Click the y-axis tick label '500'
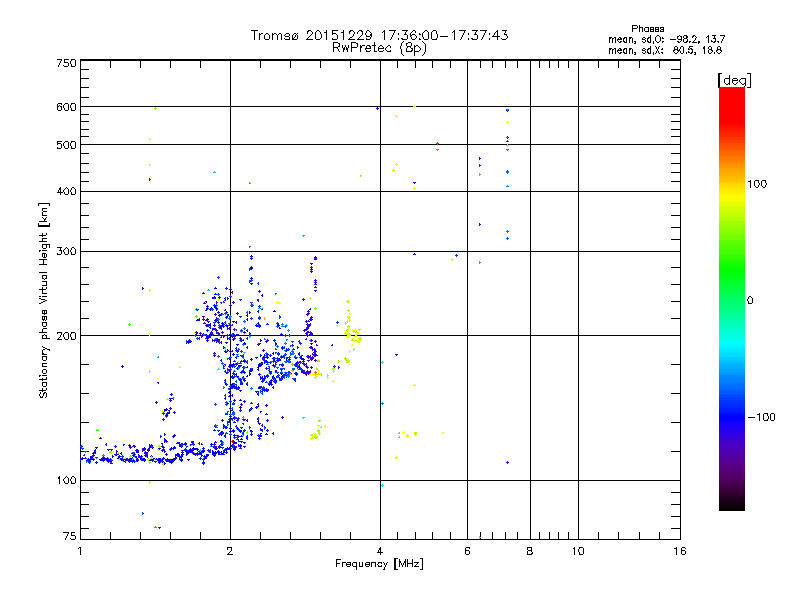The height and width of the screenshot is (600, 800). pos(66,145)
